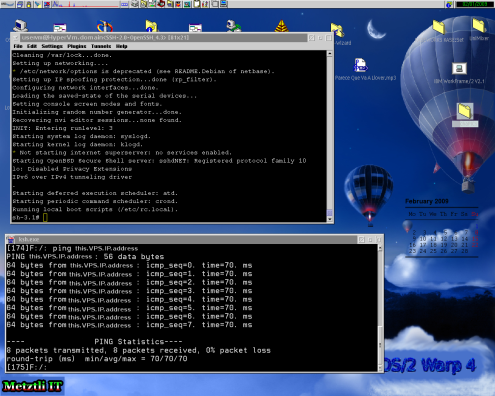Click the globe network icon beside the clock
This screenshot has height=396, width=495.
click(449, 4)
